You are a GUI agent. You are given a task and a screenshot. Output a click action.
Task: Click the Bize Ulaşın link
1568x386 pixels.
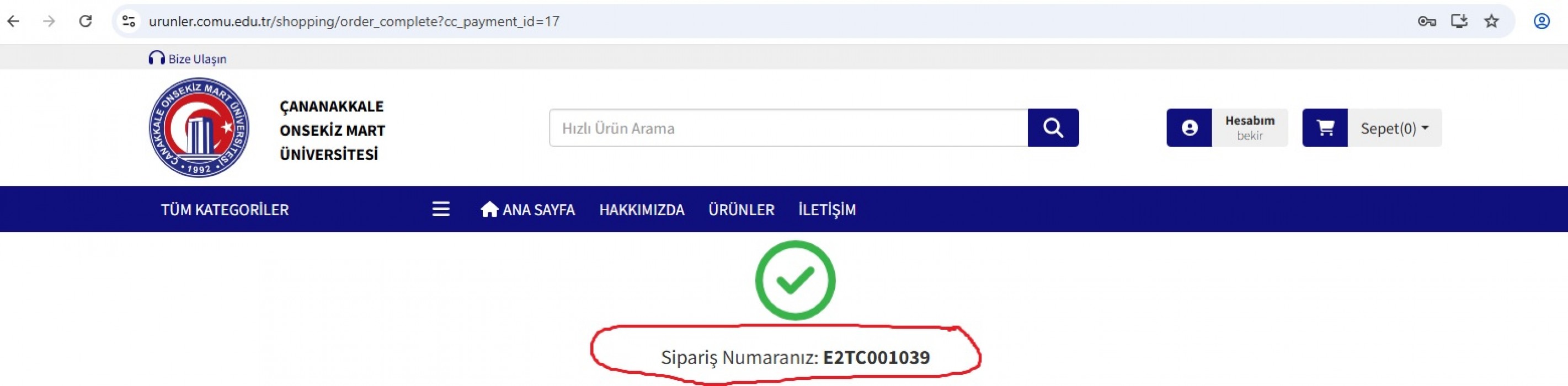pyautogui.click(x=188, y=59)
